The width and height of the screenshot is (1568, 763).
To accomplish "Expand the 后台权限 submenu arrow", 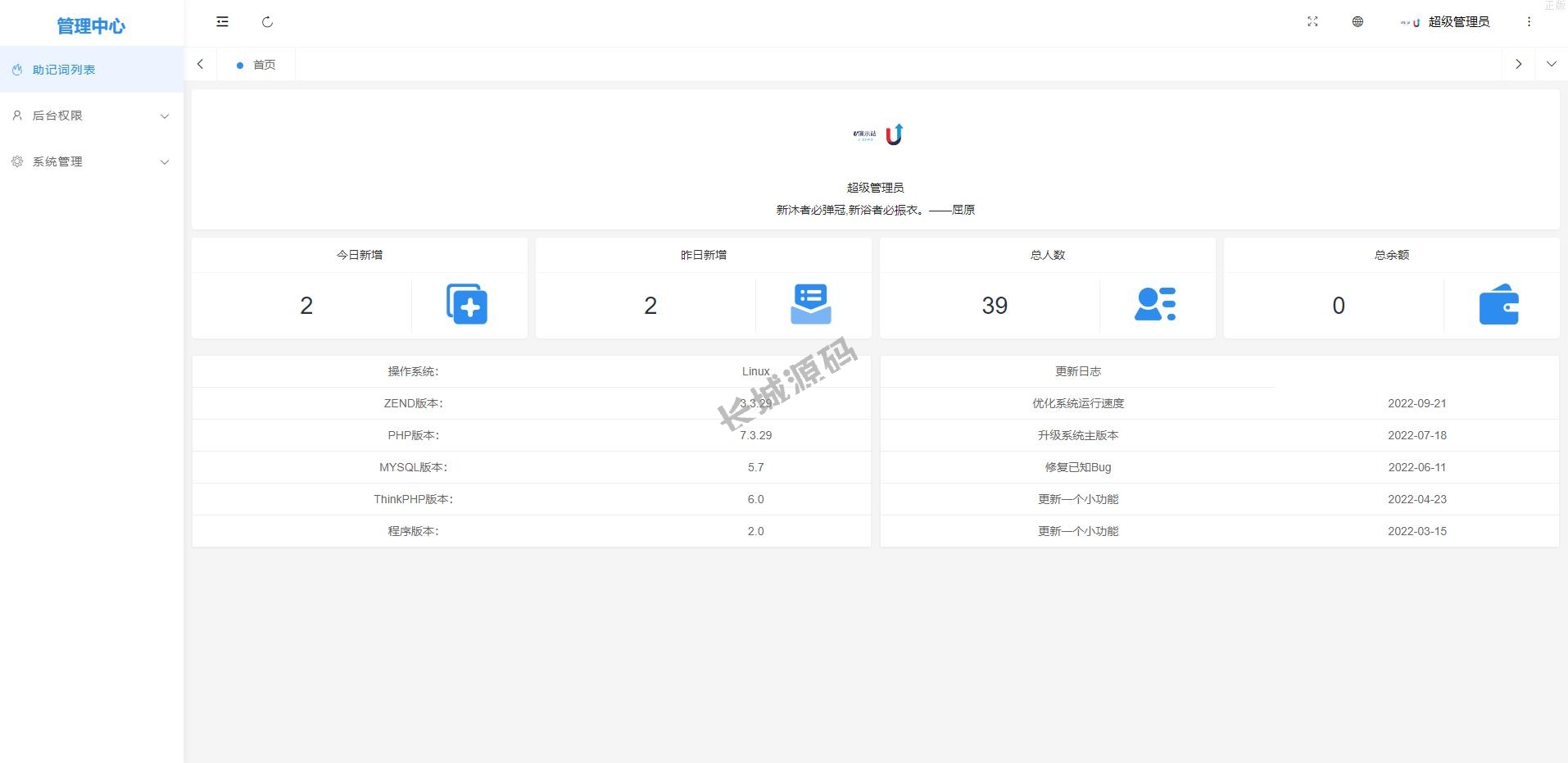I will (x=165, y=116).
